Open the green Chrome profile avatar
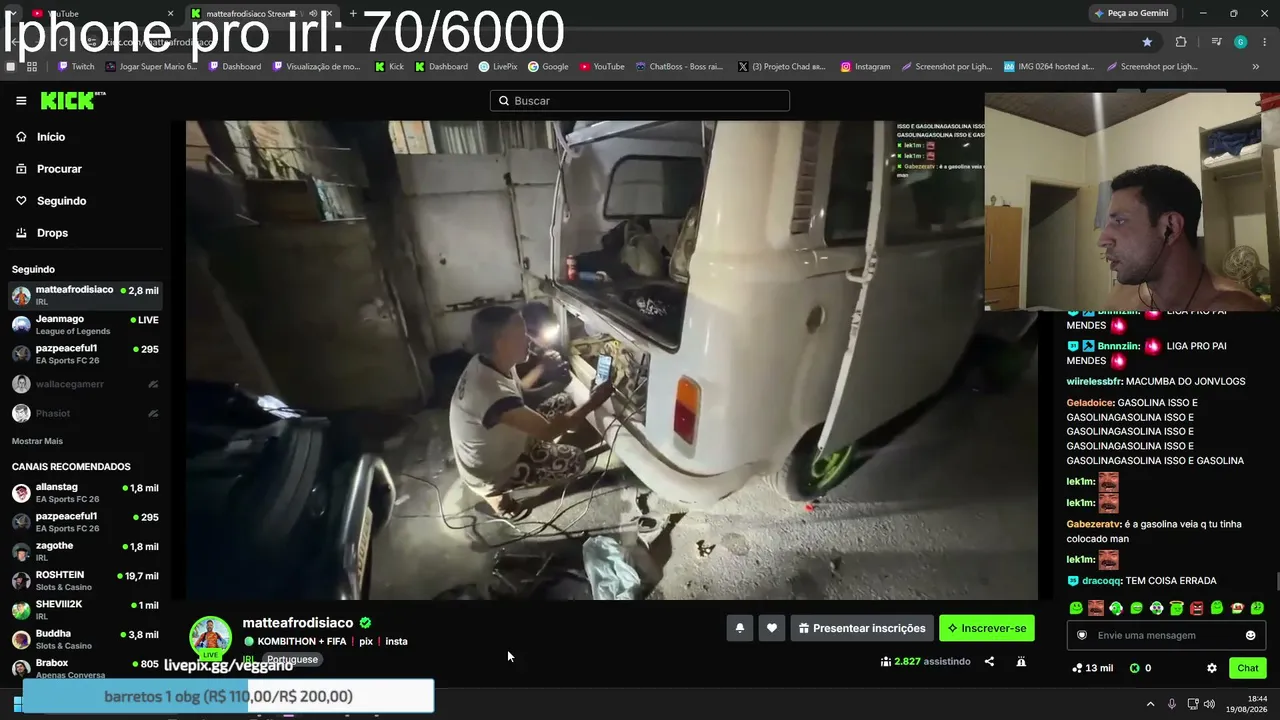This screenshot has height=720, width=1280. tap(1241, 42)
